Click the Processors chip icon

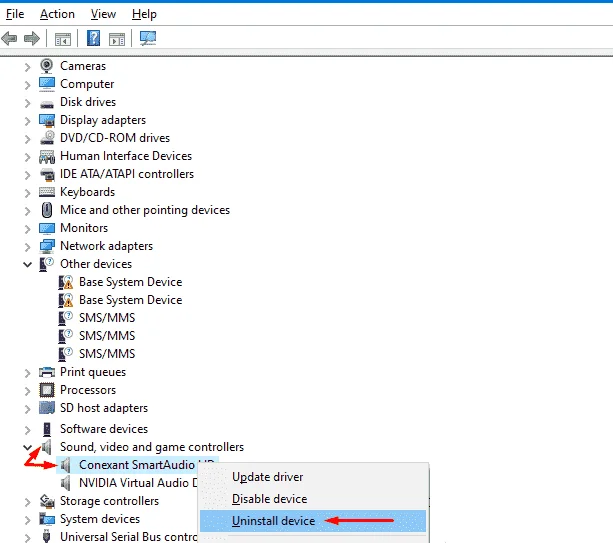pyautogui.click(x=47, y=390)
